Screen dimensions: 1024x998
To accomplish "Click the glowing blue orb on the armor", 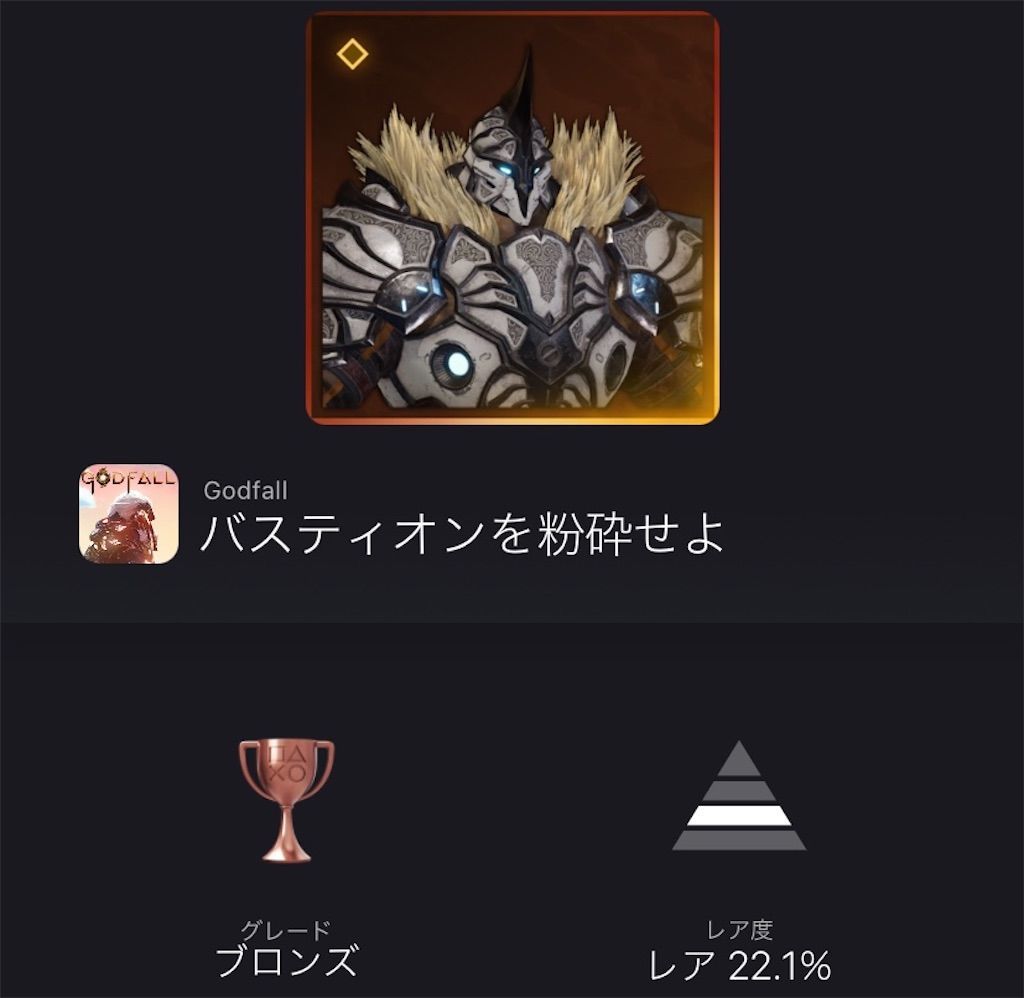I will (456, 364).
